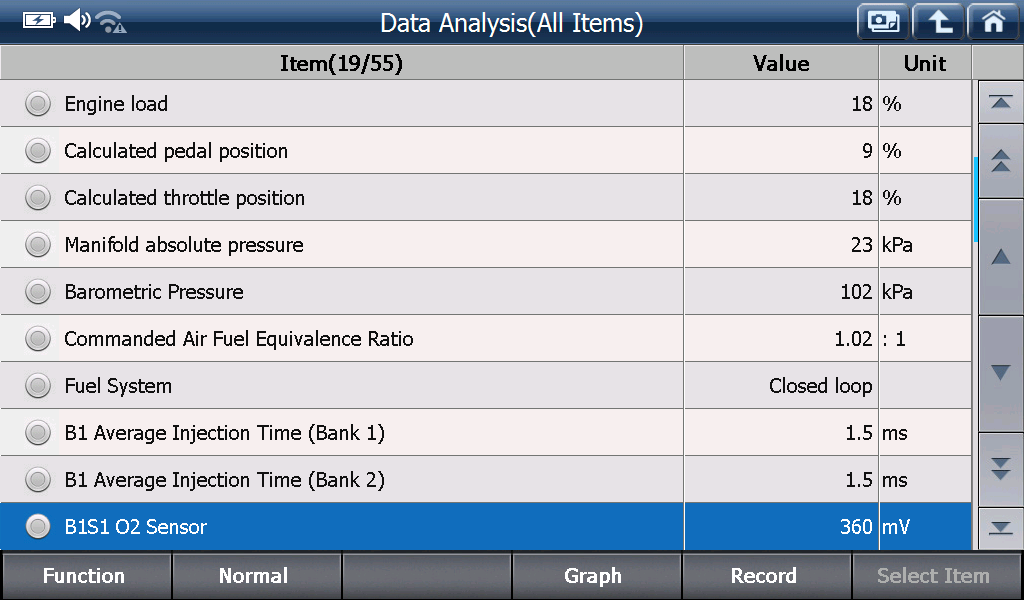Click the single up arrow scroll button
The height and width of the screenshot is (600, 1024).
click(1000, 257)
